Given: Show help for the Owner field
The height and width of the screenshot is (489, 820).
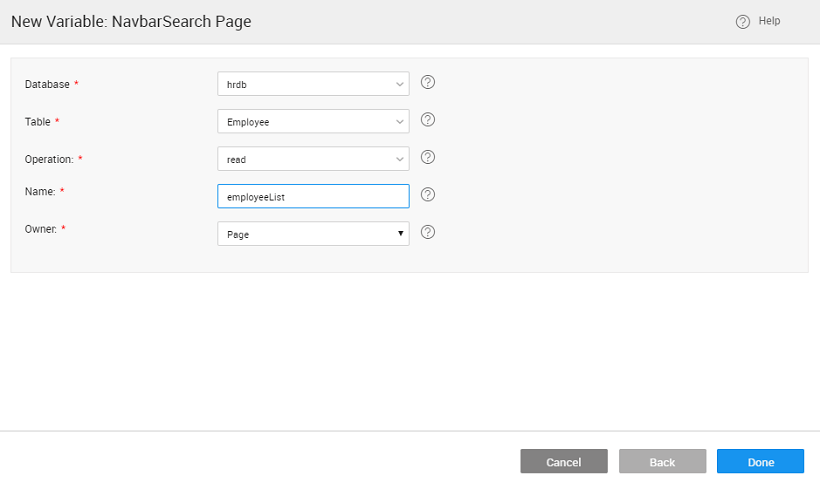Looking at the screenshot, I should pos(427,232).
